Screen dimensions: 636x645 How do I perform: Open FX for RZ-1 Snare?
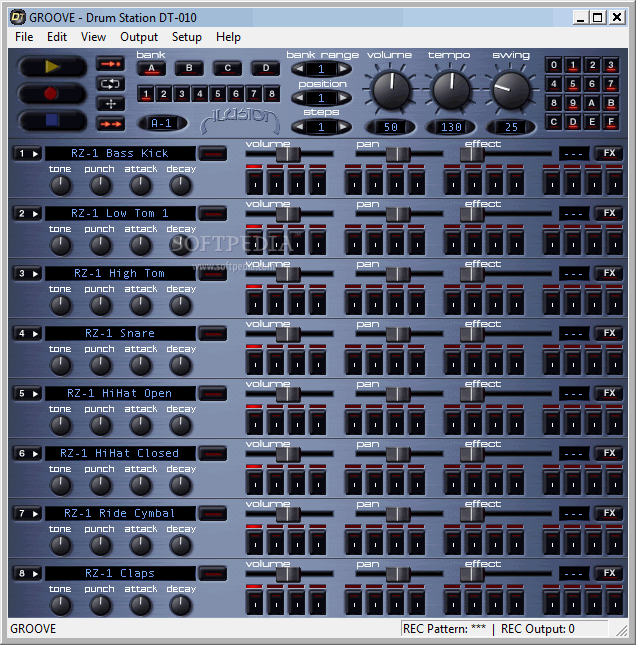coord(609,333)
